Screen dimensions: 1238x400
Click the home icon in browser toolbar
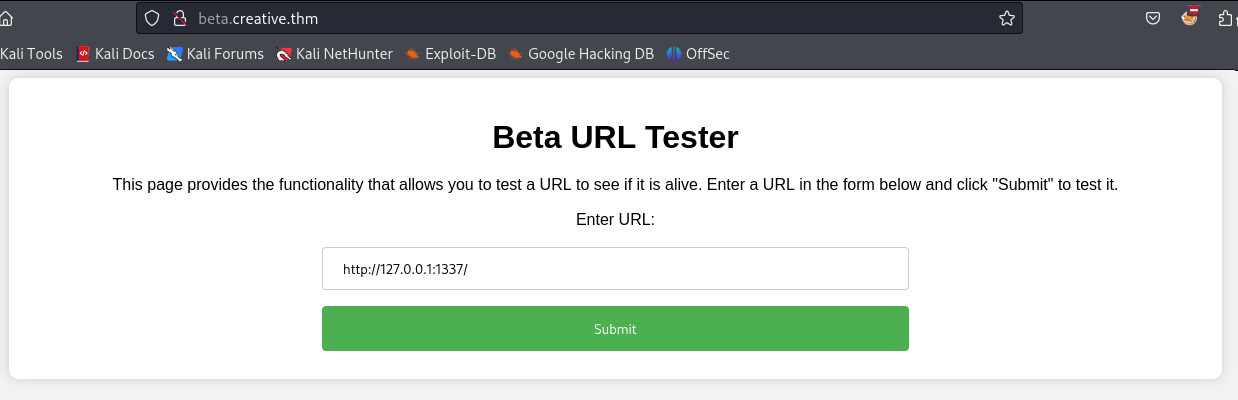click(5, 18)
